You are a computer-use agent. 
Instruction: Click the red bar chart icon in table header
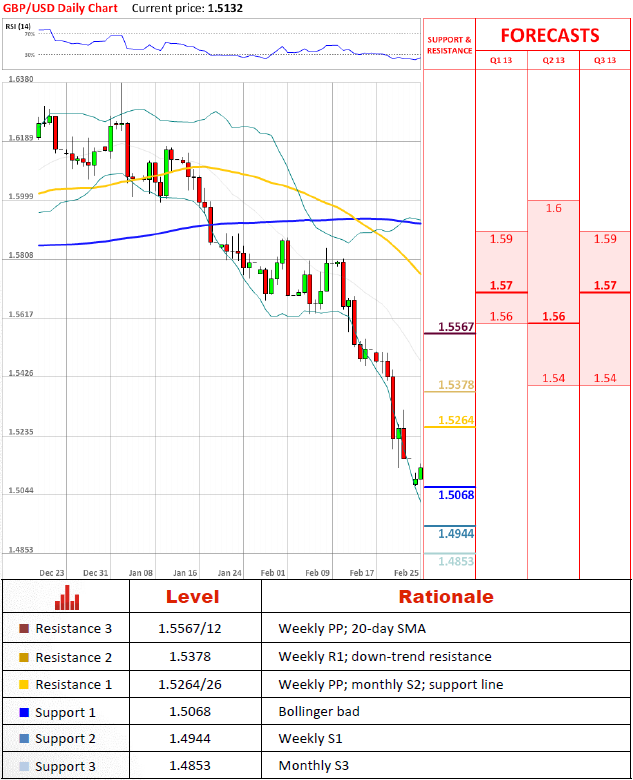(x=67, y=597)
